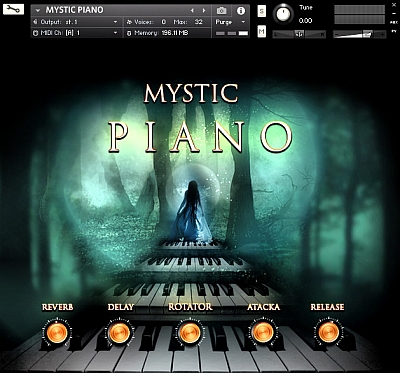This screenshot has height=373, width=400.
Task: Click the DELAY knob
Action: [119, 333]
